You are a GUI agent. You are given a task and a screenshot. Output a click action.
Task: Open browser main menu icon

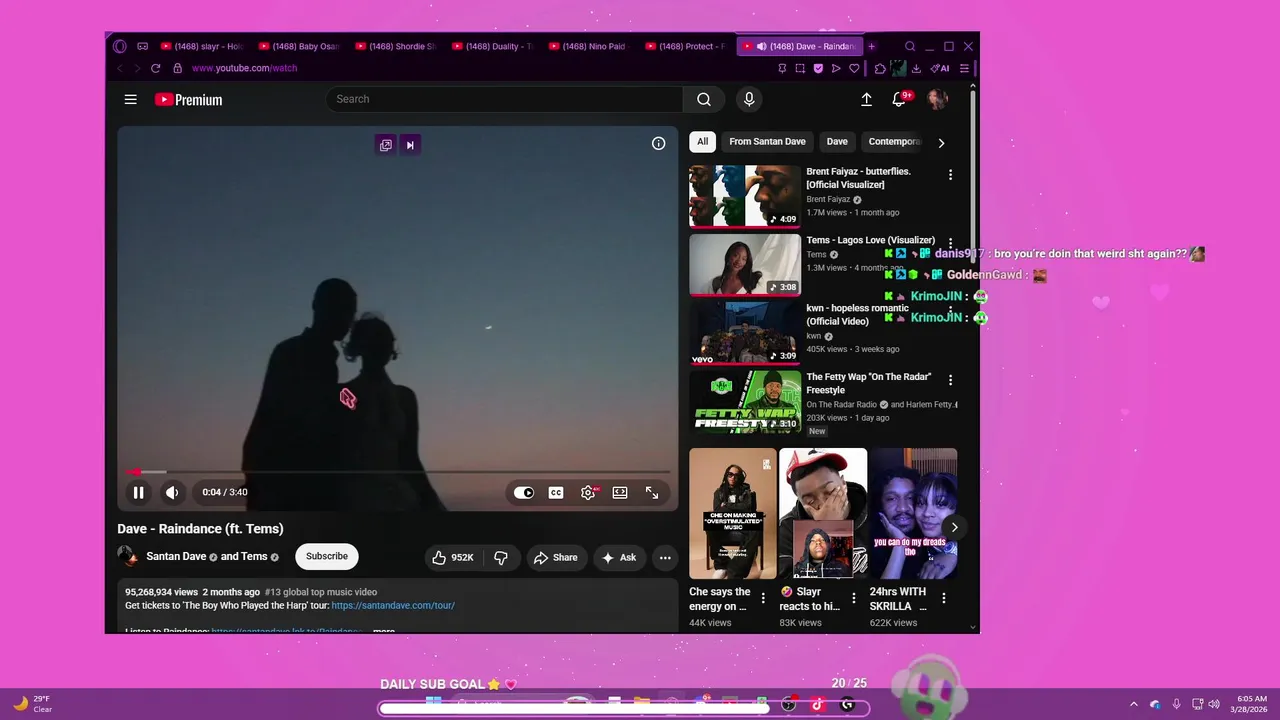[964, 68]
